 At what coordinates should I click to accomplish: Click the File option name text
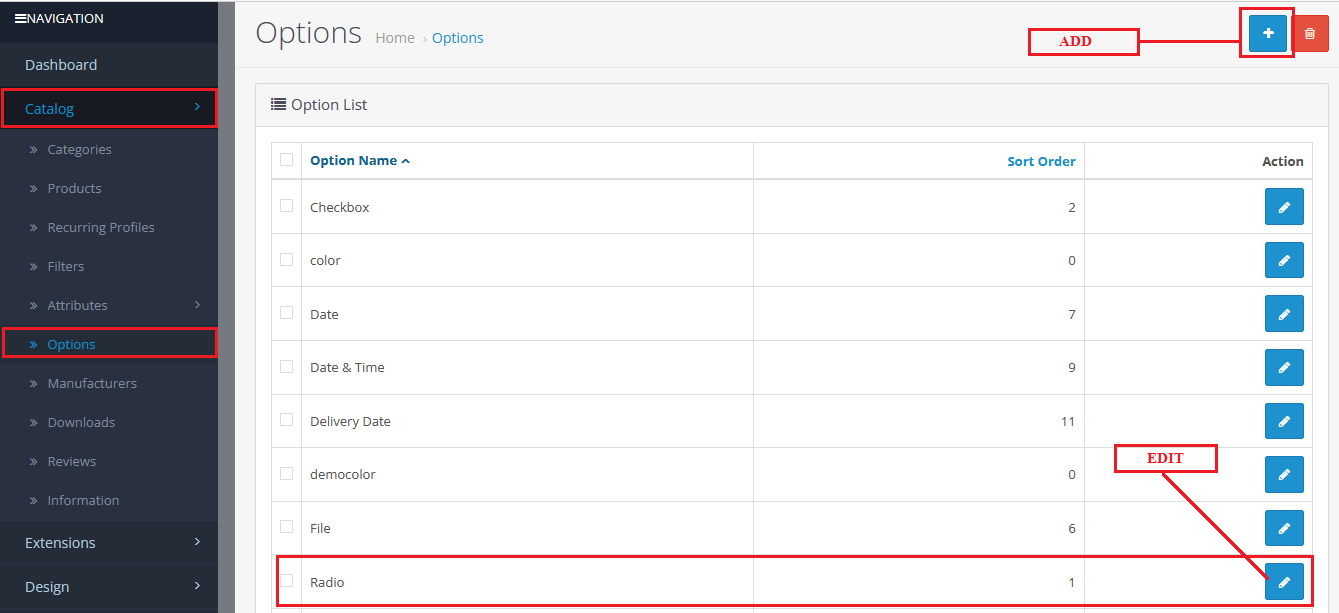pos(320,528)
